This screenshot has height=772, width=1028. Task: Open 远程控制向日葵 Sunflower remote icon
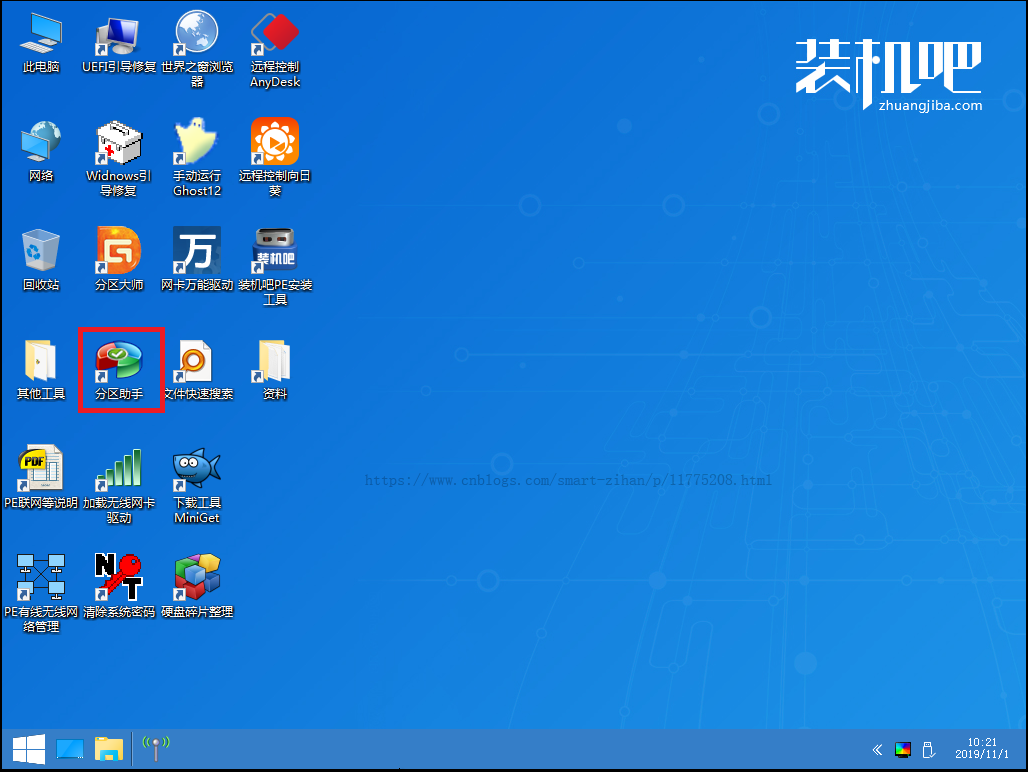[x=275, y=144]
